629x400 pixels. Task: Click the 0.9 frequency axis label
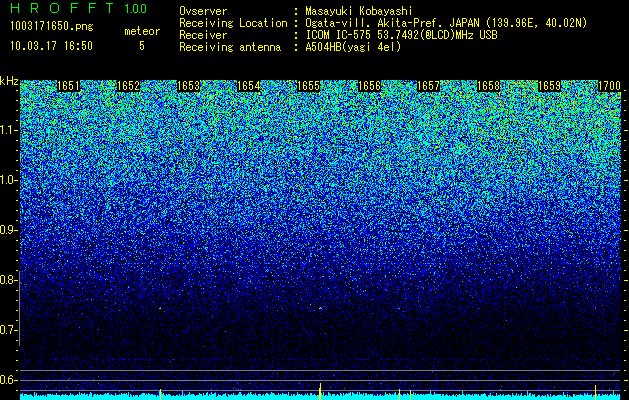(x=8, y=230)
